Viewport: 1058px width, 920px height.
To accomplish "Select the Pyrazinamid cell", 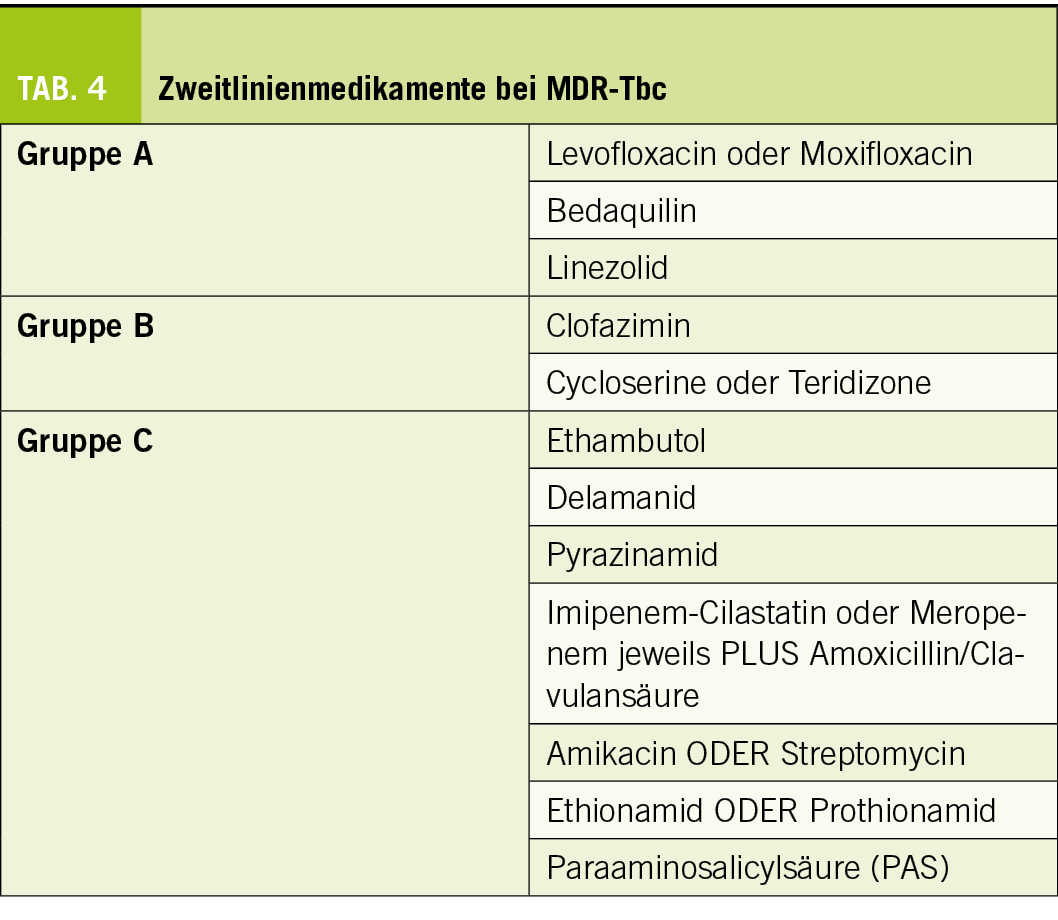I will click(x=632, y=554).
